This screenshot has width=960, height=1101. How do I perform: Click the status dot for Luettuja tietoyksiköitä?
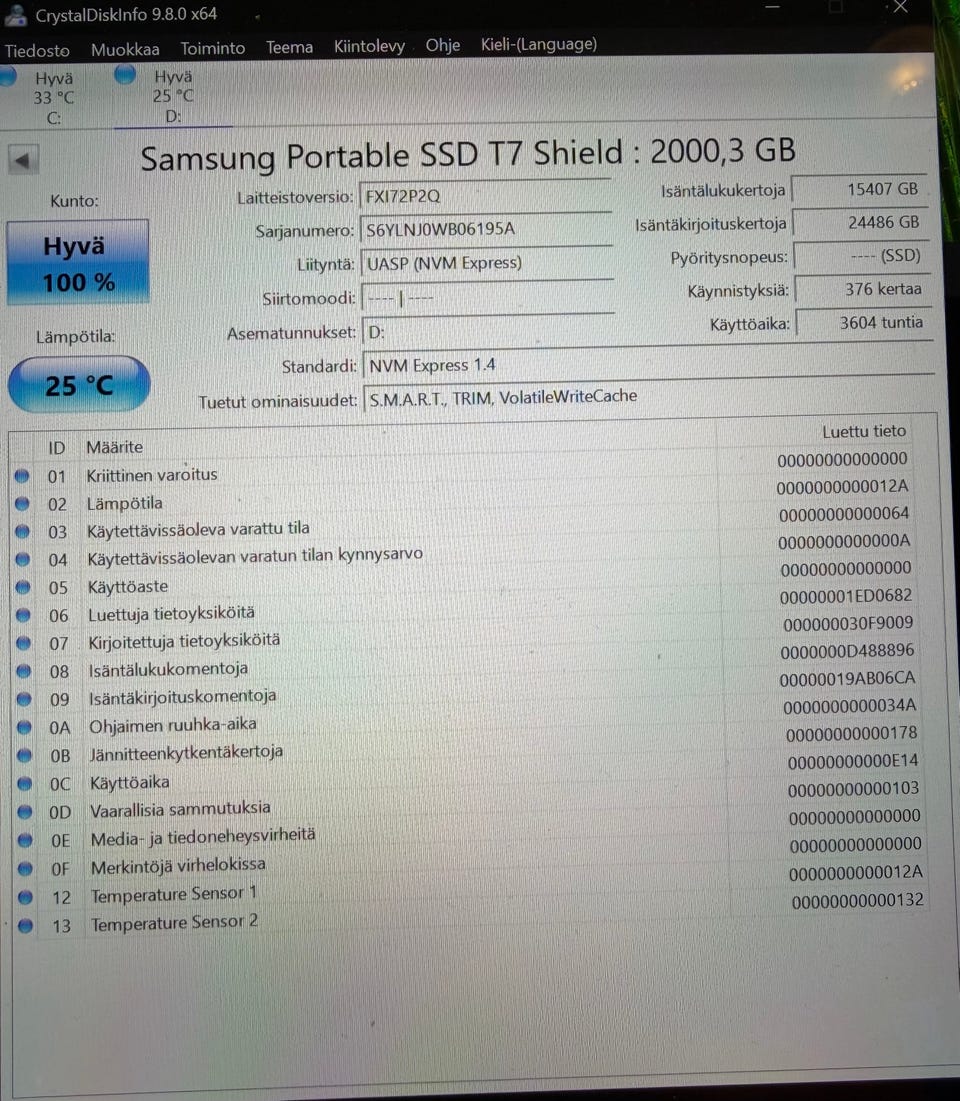click(x=23, y=615)
